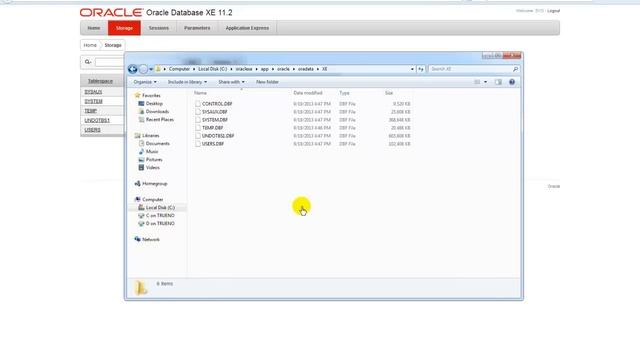640x360 pixels.
Task: Open the UNDOTBS1 tablespace link
Action: 97,121
